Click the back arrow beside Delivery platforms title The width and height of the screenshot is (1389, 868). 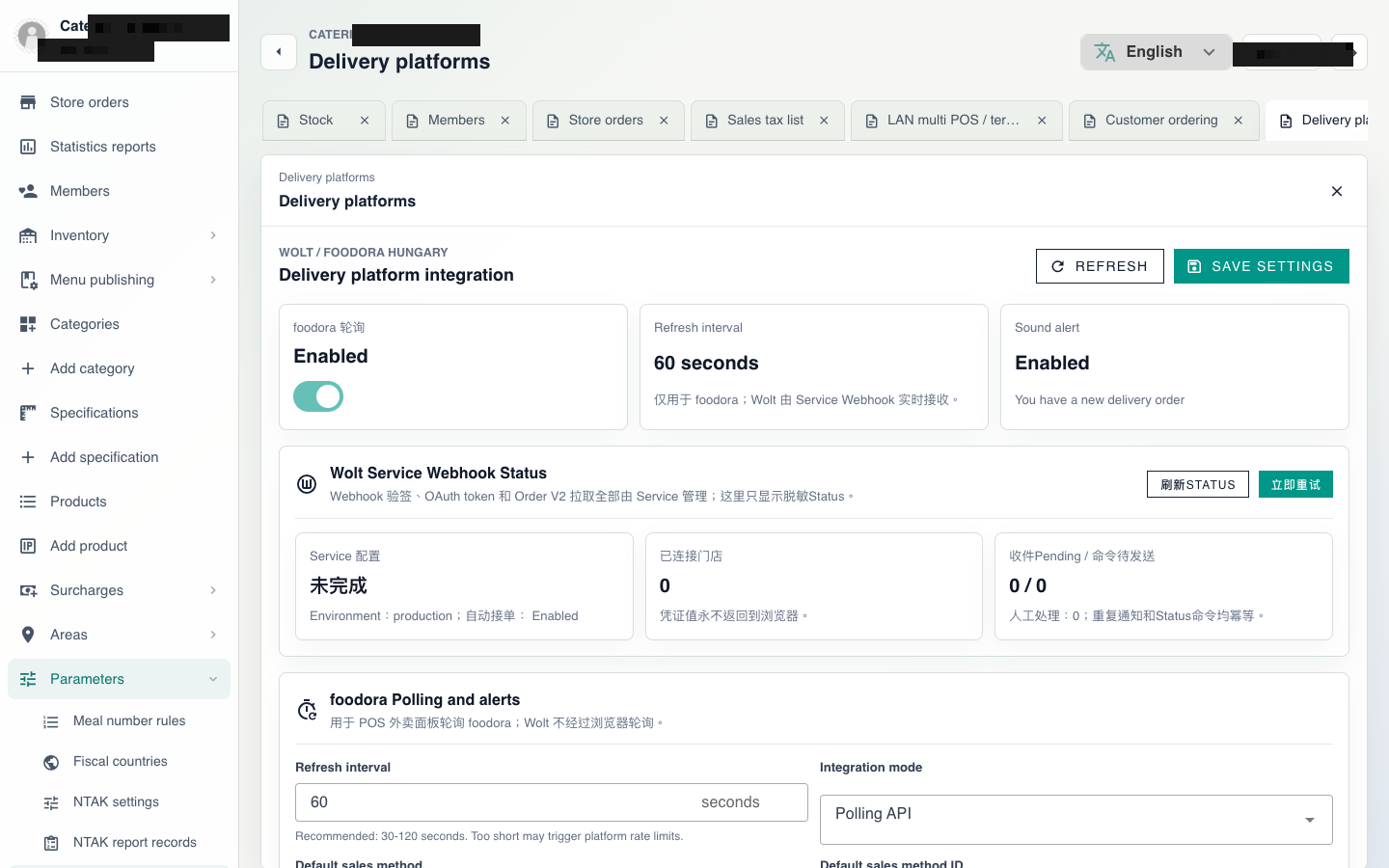click(279, 52)
